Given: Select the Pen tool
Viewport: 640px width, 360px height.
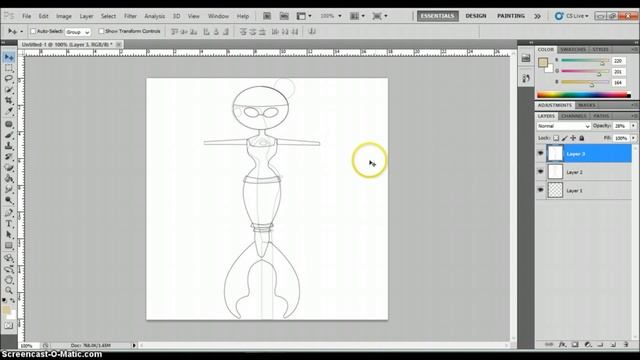Looking at the screenshot, I should [x=9, y=213].
